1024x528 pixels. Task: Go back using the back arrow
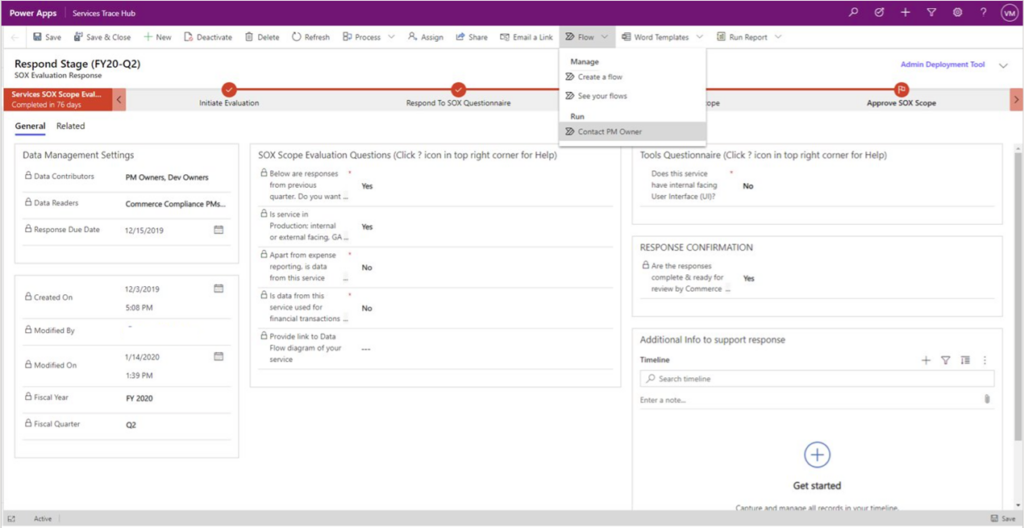14,37
